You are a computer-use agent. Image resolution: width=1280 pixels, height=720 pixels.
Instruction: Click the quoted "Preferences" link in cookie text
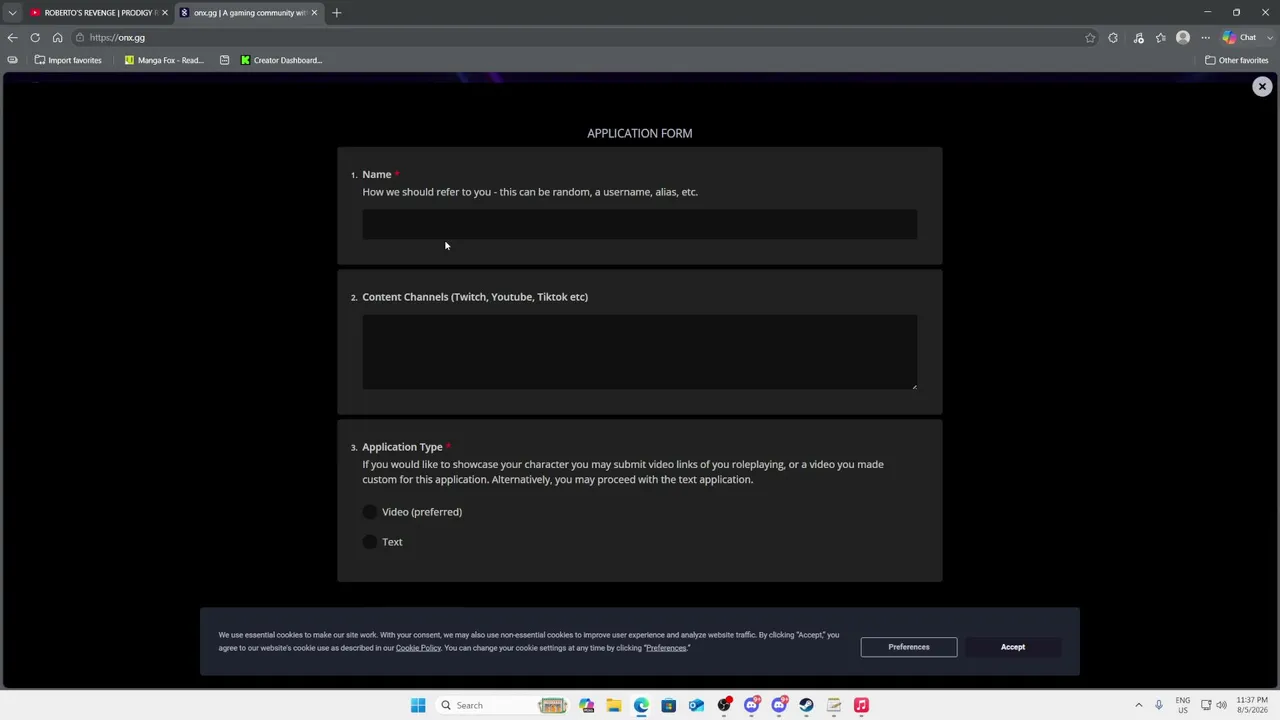[x=666, y=648]
